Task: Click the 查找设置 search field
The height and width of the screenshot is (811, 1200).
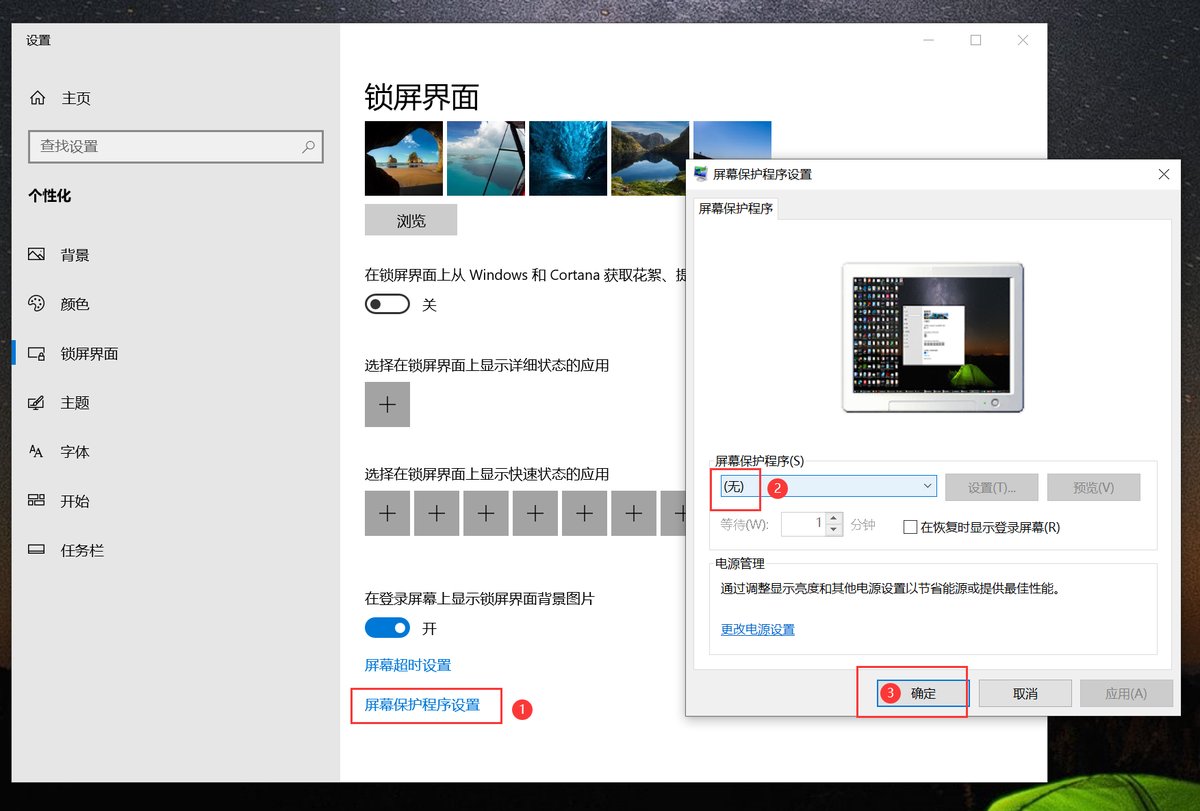Action: tap(175, 146)
